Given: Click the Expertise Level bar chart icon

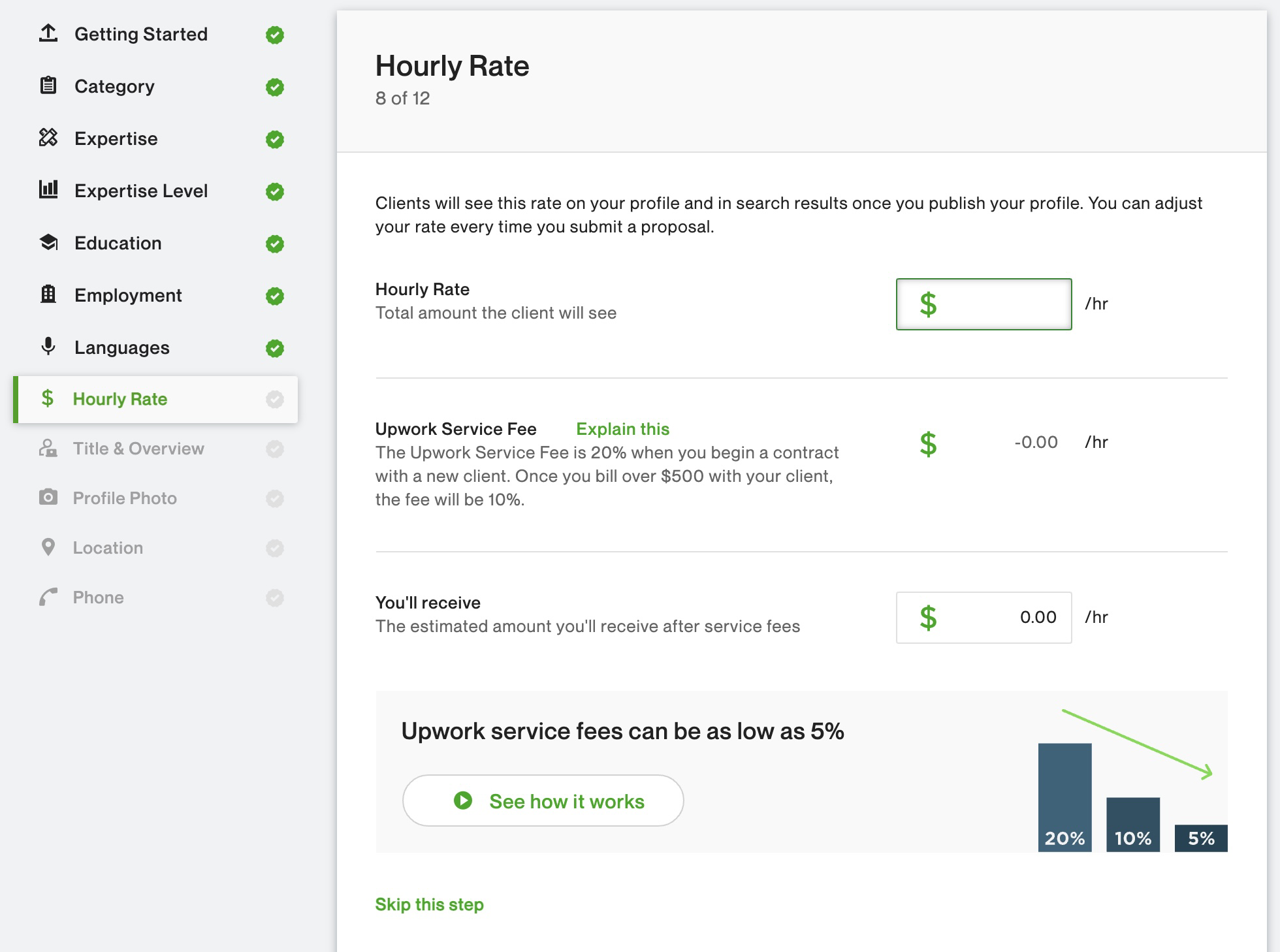Looking at the screenshot, I should (48, 190).
